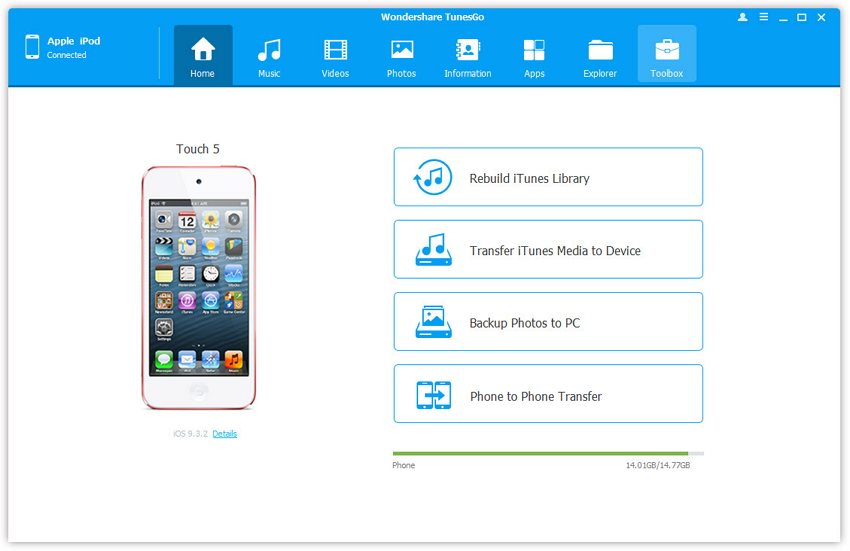This screenshot has height=551, width=850.
Task: Click the iPod Touch 5 device image
Action: coord(198,288)
